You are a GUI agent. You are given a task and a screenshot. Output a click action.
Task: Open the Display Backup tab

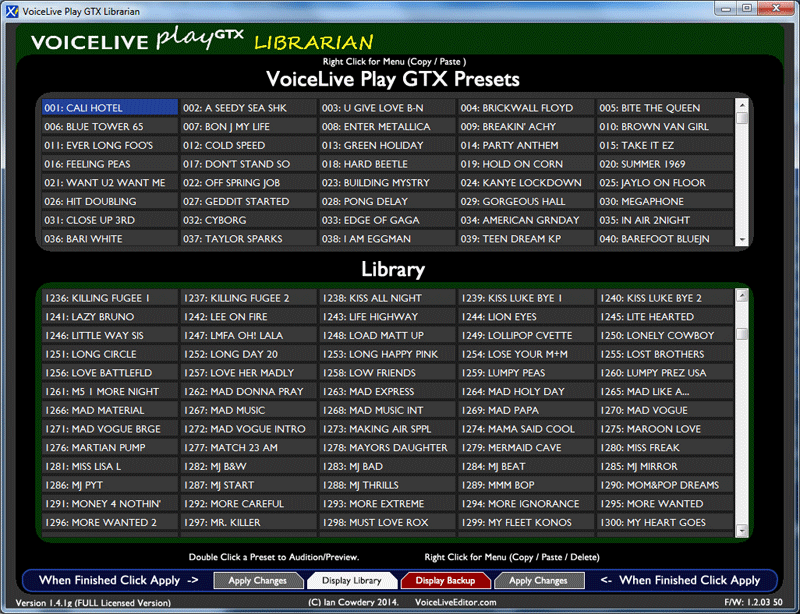[445, 580]
